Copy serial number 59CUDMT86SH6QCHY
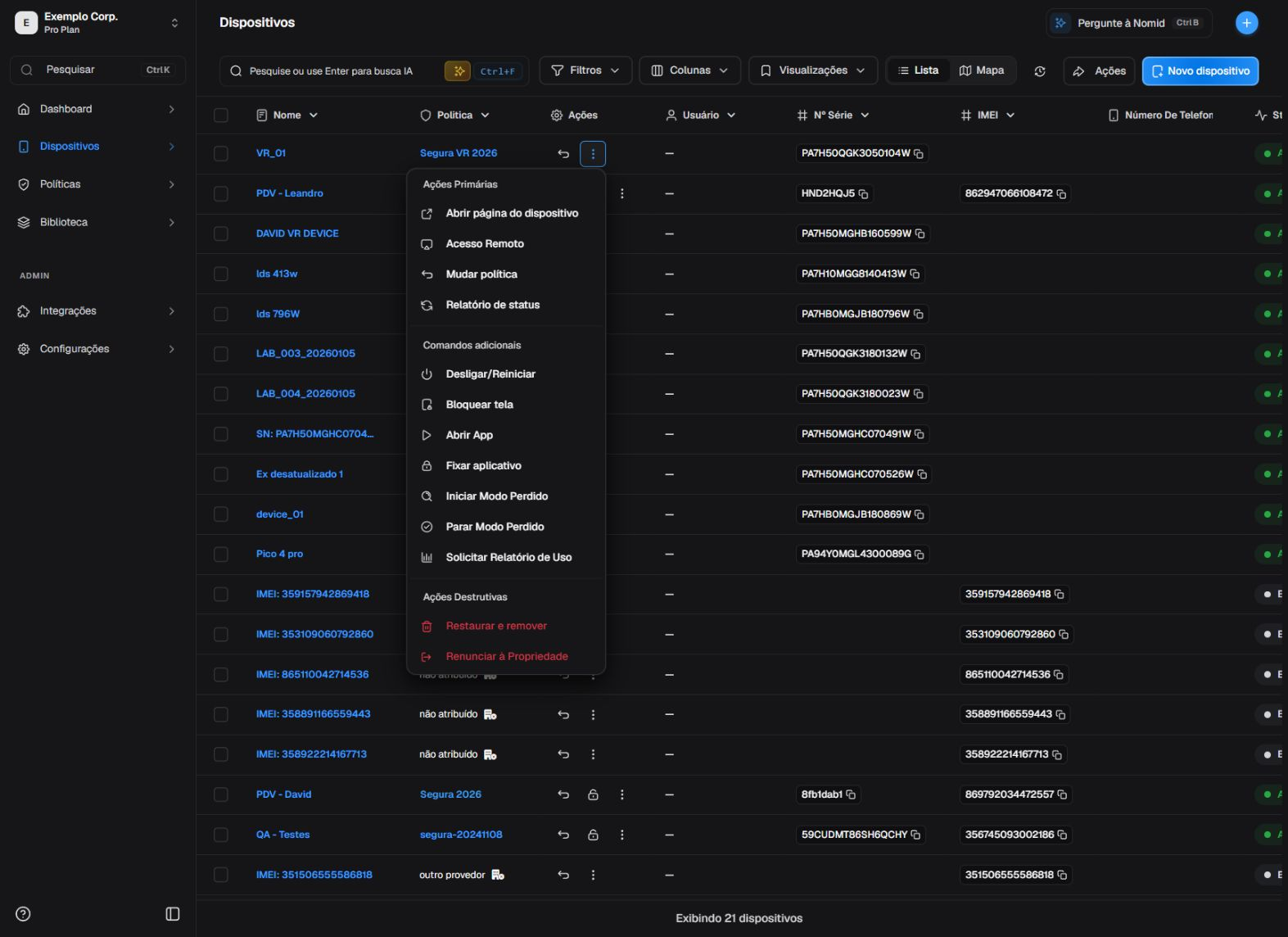Viewport: 1288px width, 937px height. pyautogui.click(x=915, y=835)
